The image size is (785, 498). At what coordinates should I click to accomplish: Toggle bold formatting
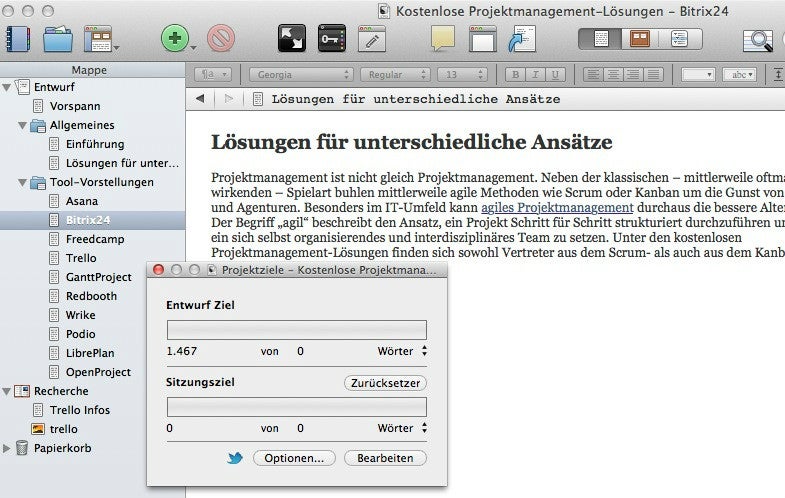(x=515, y=75)
